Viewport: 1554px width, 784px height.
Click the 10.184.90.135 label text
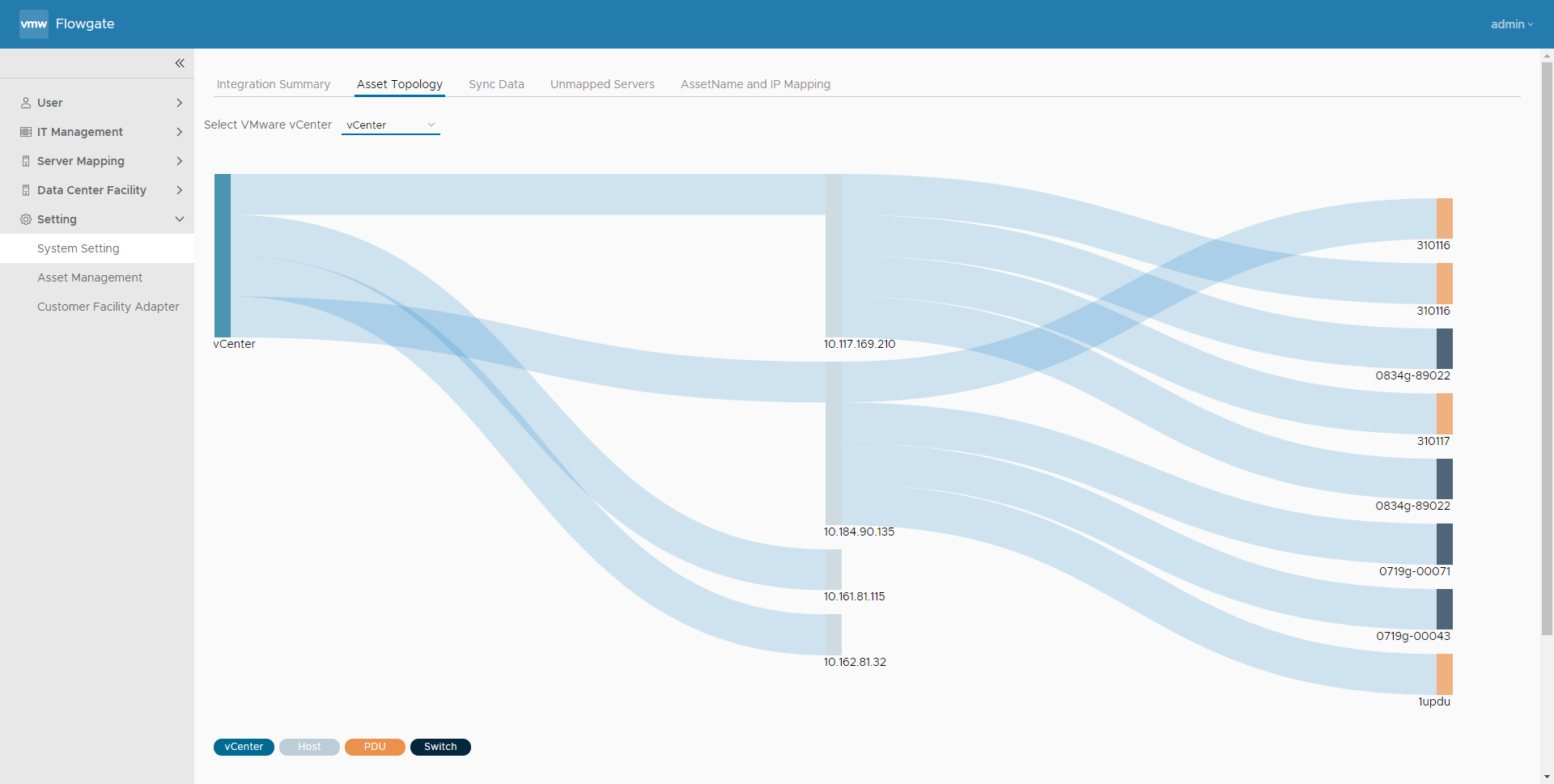(859, 532)
